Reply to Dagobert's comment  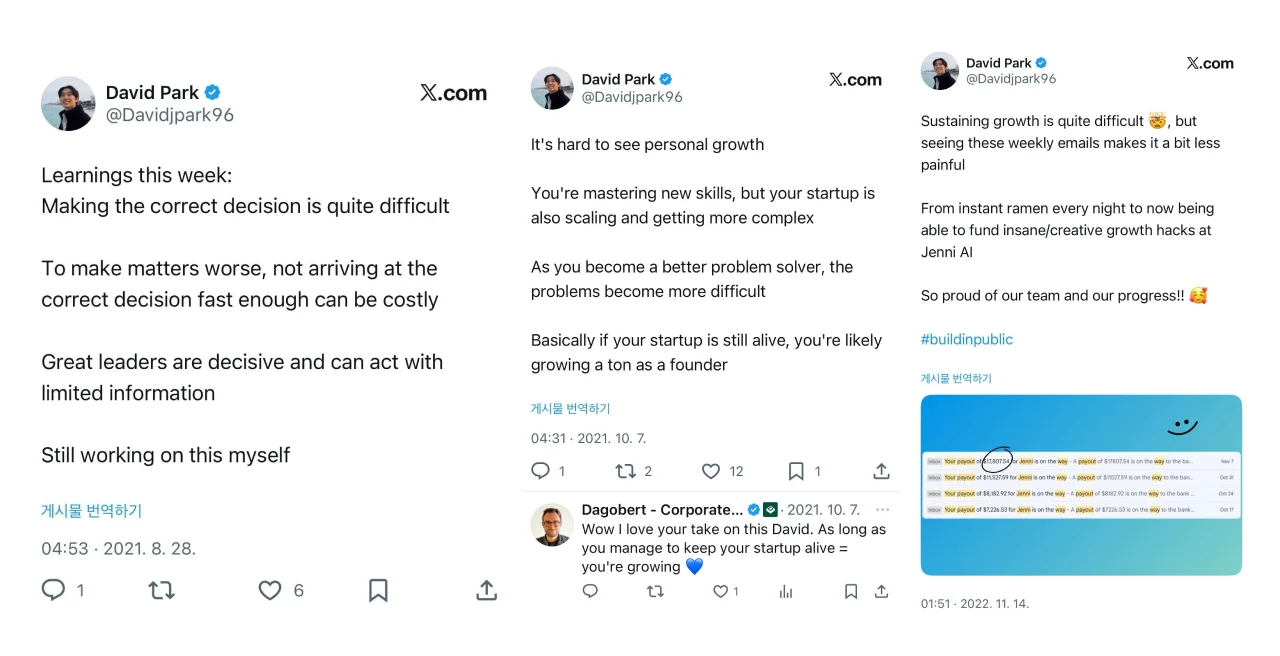[x=590, y=592]
